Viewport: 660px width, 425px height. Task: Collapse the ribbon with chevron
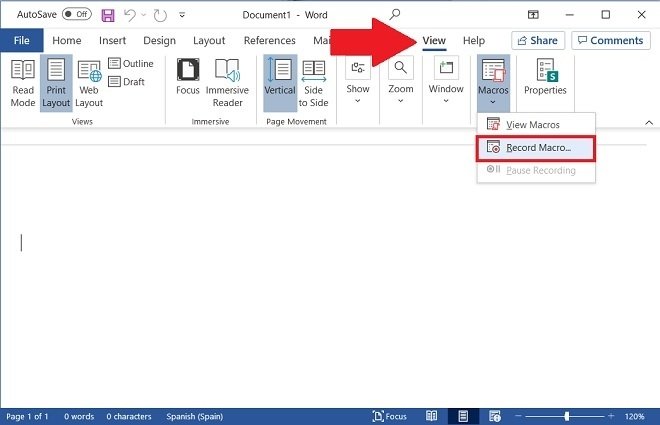point(649,123)
